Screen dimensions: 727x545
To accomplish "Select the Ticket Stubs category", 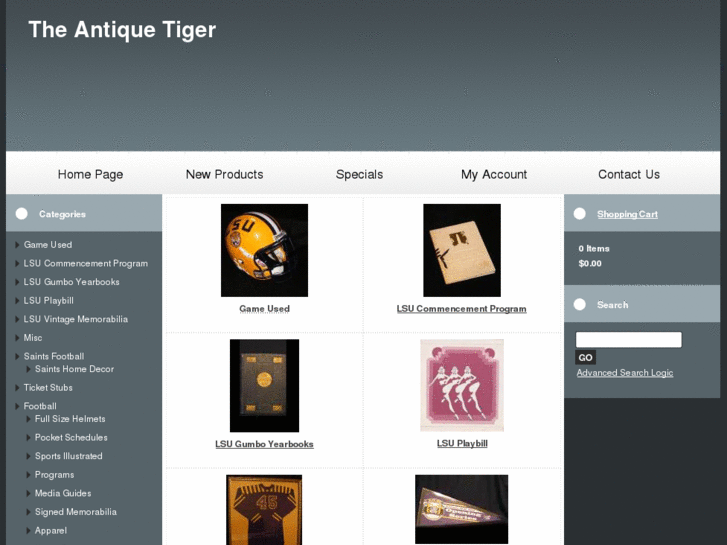I will pyautogui.click(x=48, y=388).
